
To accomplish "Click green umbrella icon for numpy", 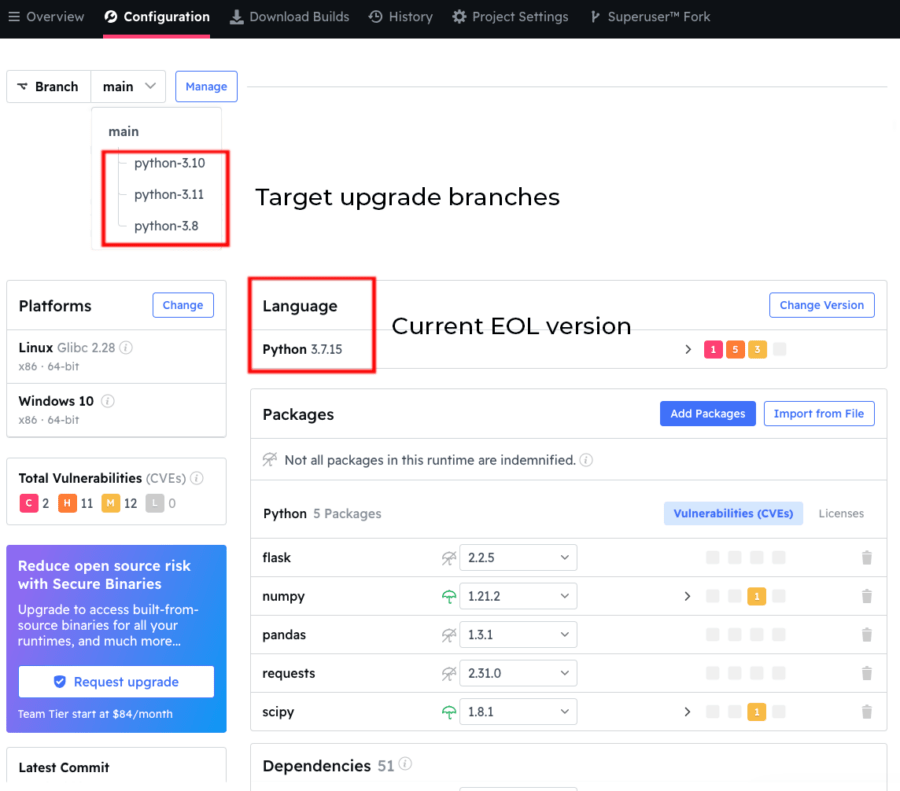I will pos(449,597).
